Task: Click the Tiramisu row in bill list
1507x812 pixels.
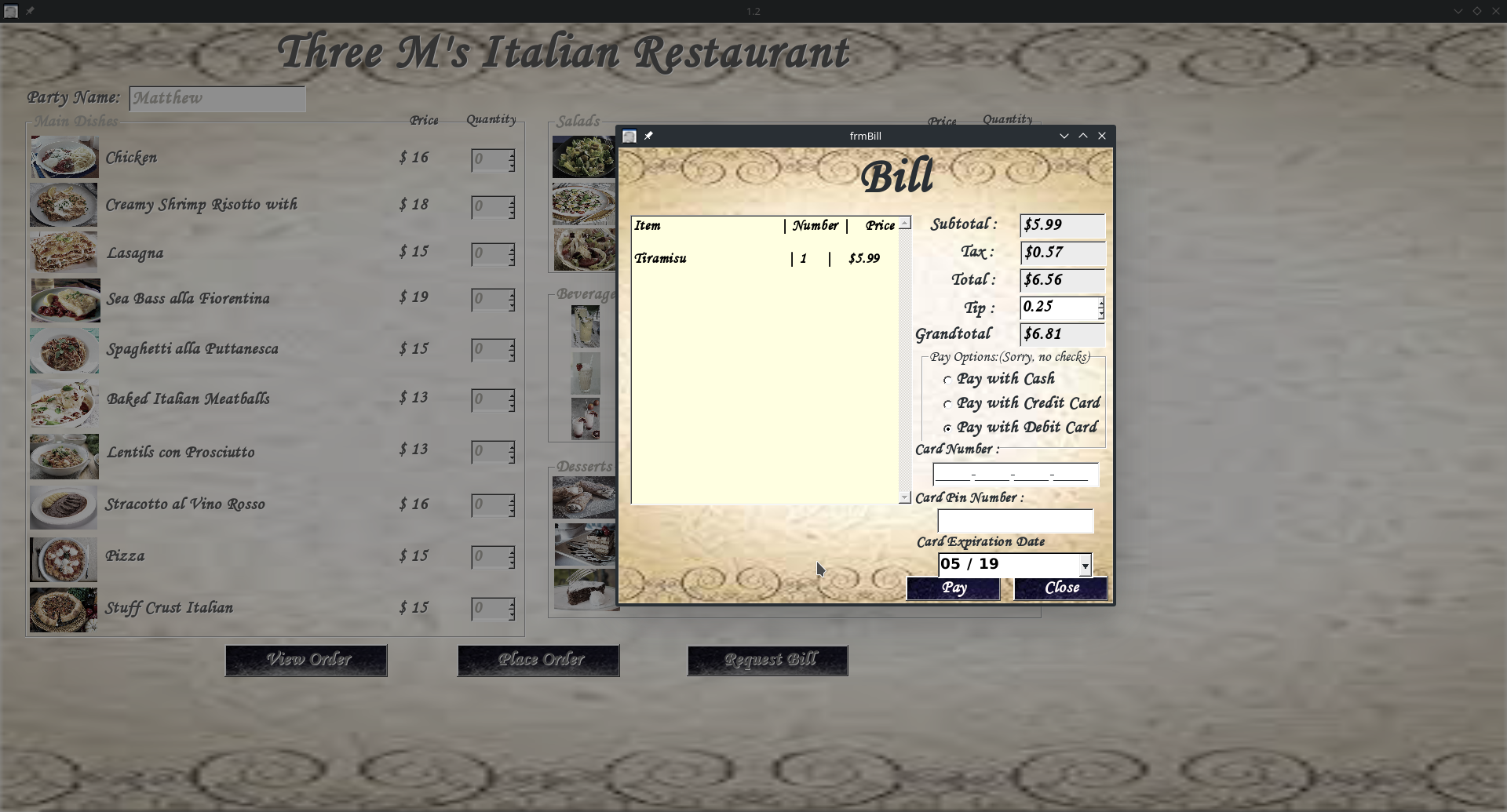Action: (765, 259)
